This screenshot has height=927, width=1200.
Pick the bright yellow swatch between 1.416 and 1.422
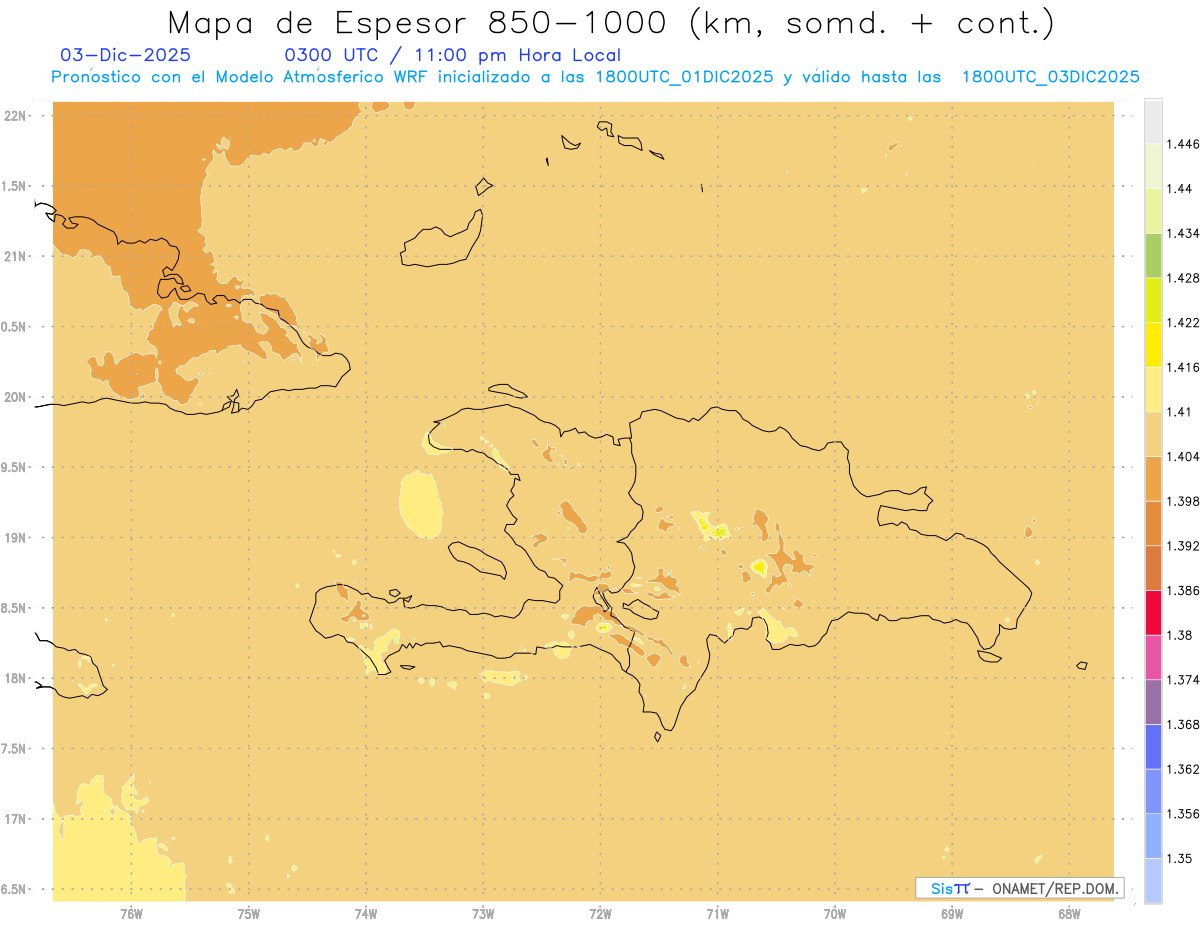click(1153, 344)
